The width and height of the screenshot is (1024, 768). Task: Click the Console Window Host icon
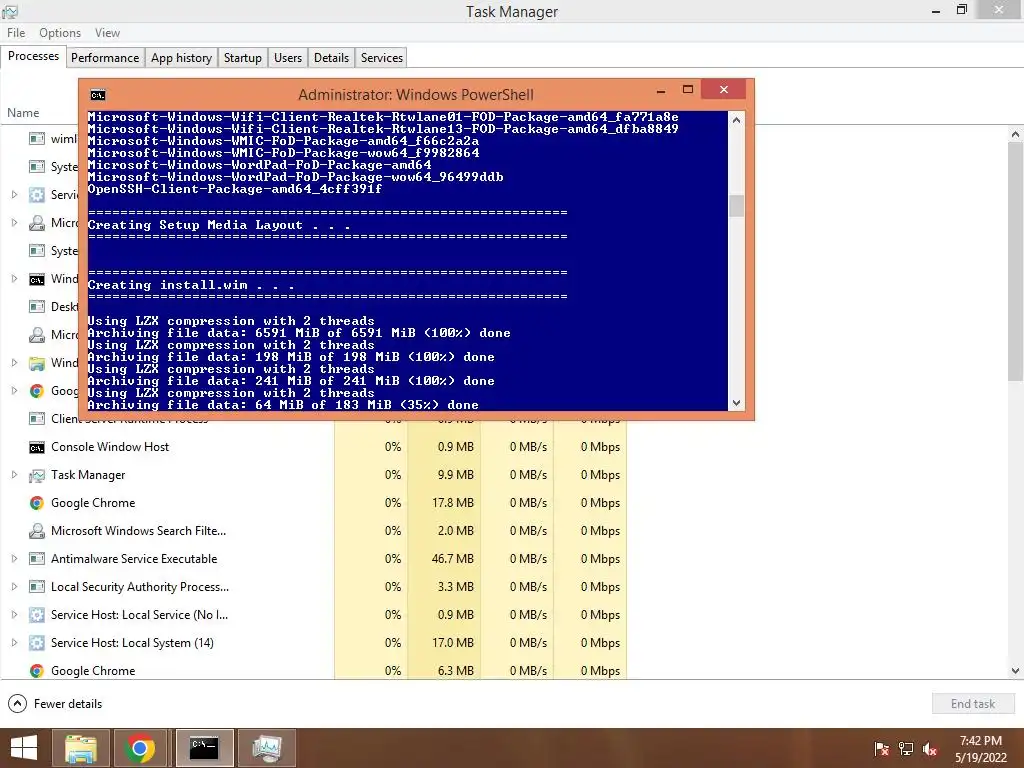click(37, 447)
